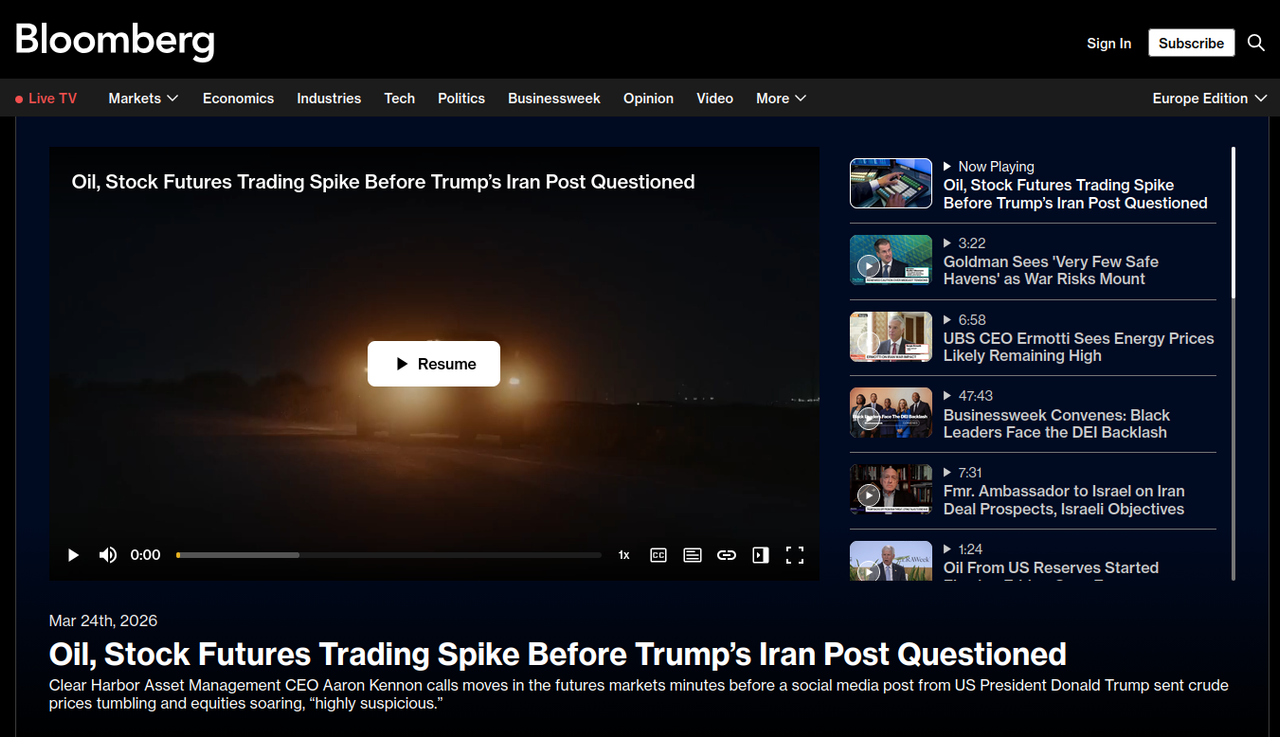Viewport: 1280px width, 737px height.
Task: Click the video overlay title text
Action: [x=383, y=182]
